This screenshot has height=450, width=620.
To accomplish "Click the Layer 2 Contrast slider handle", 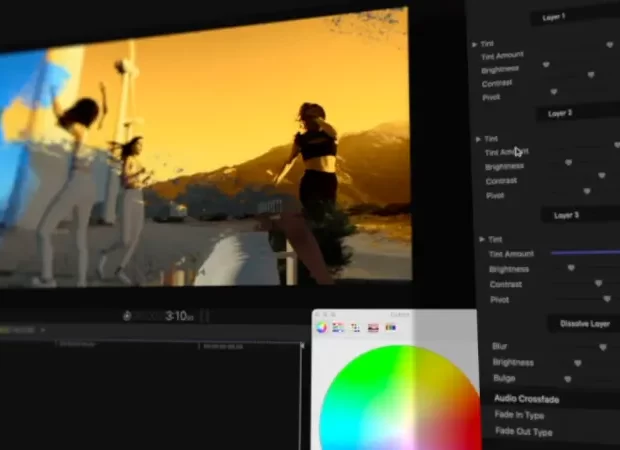I will (x=601, y=175).
